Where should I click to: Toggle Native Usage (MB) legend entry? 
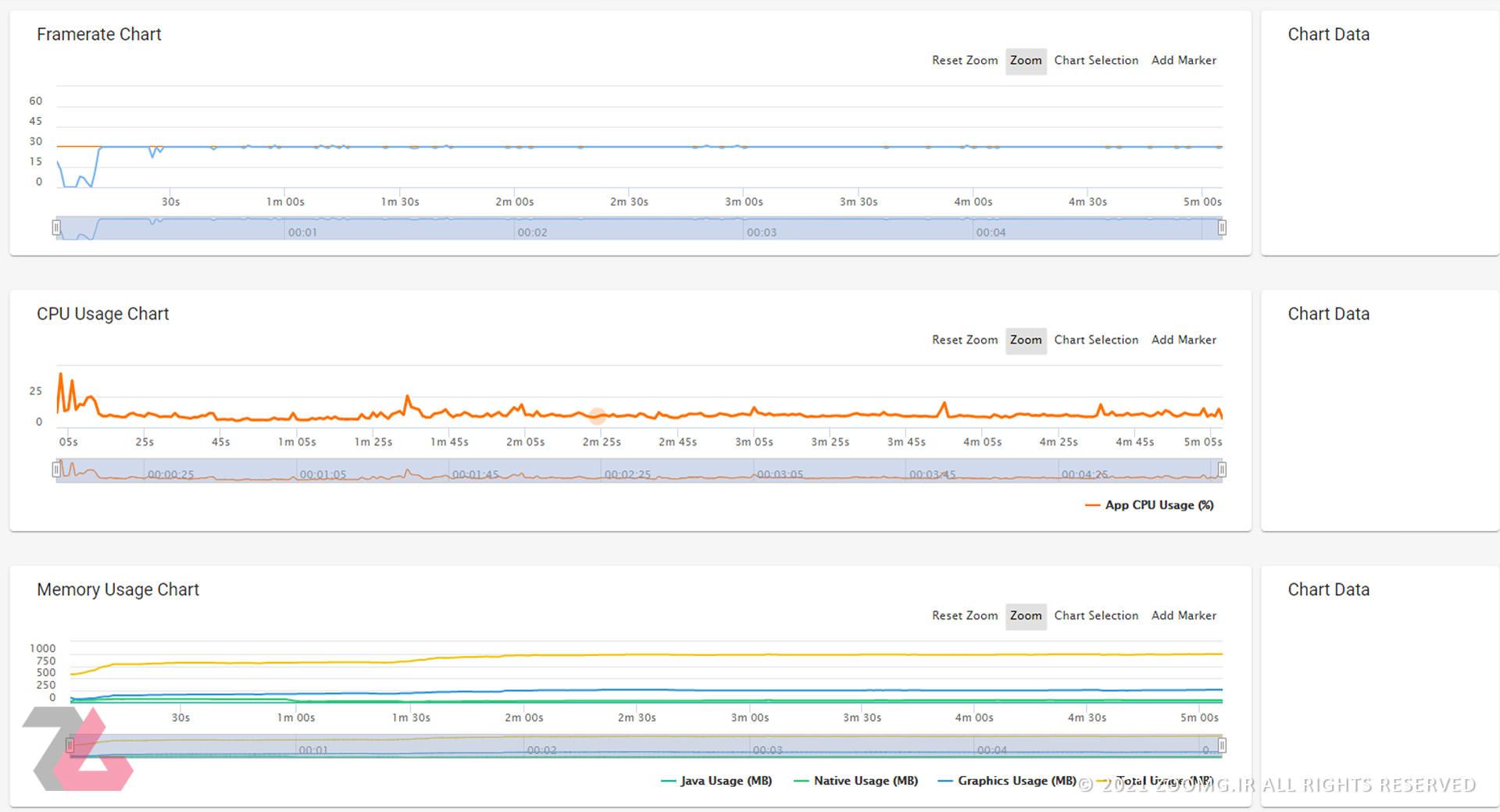tap(855, 781)
